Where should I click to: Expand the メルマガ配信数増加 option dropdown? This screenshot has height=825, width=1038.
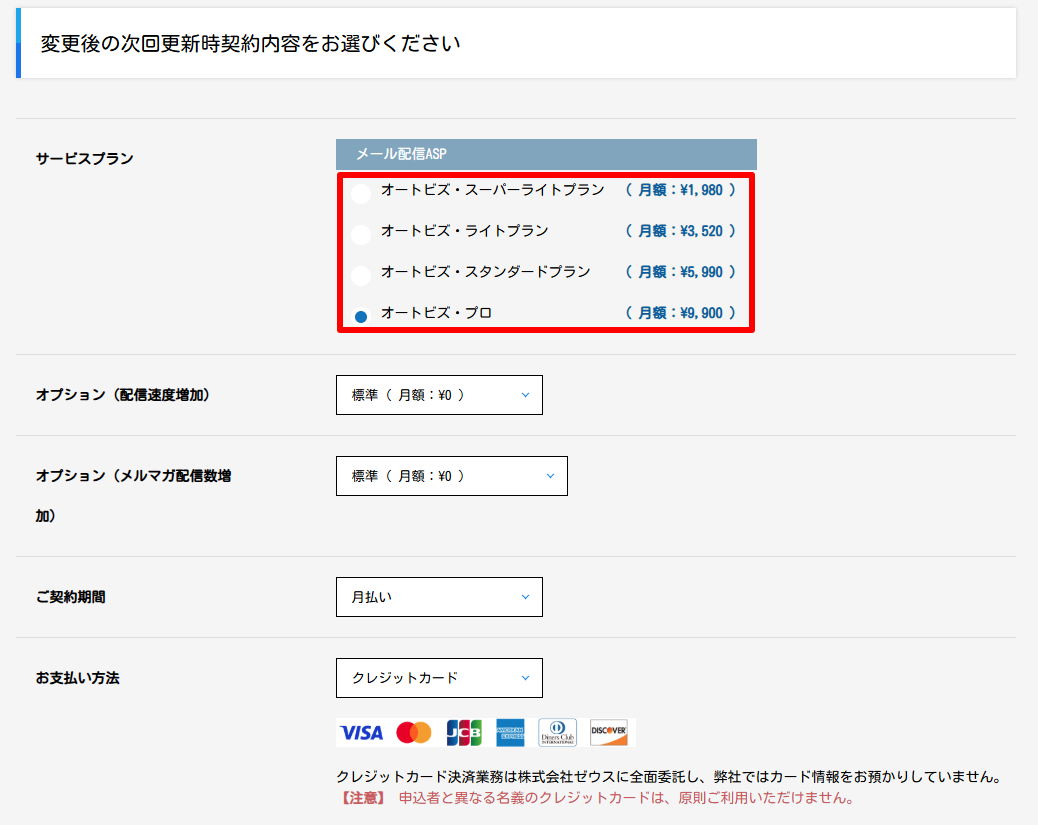[451, 476]
